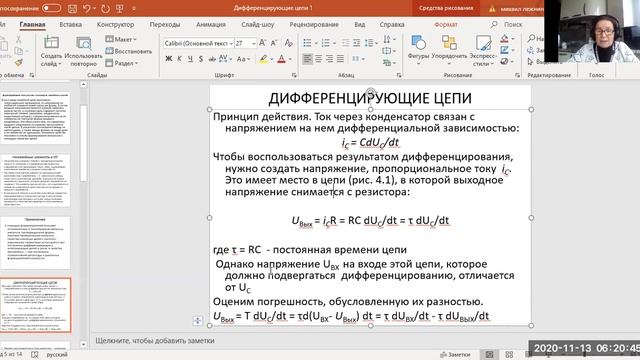Click the Восстановить button

coord(129,51)
